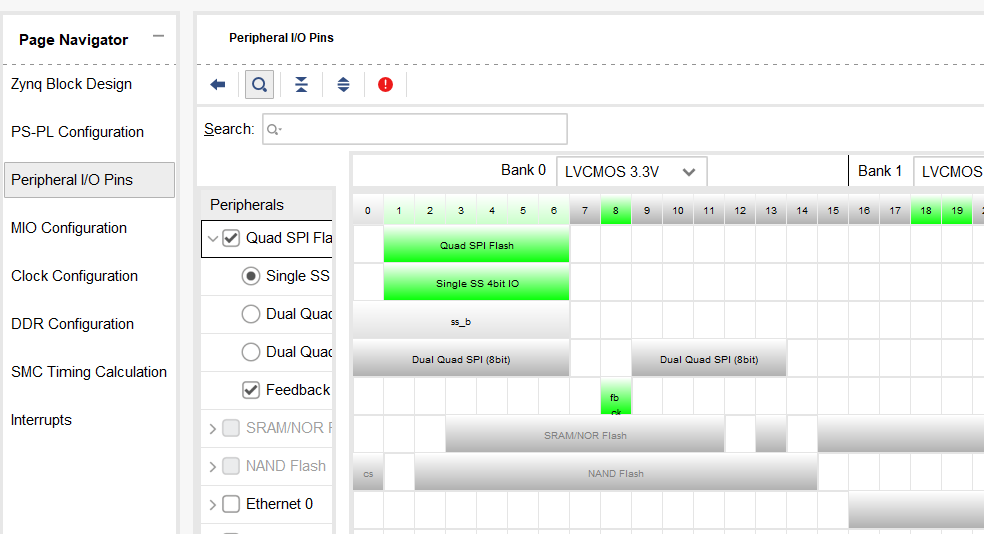Click the Single SS 4bit IO pin block
Viewport: 984px width, 534px height.
[476, 283]
